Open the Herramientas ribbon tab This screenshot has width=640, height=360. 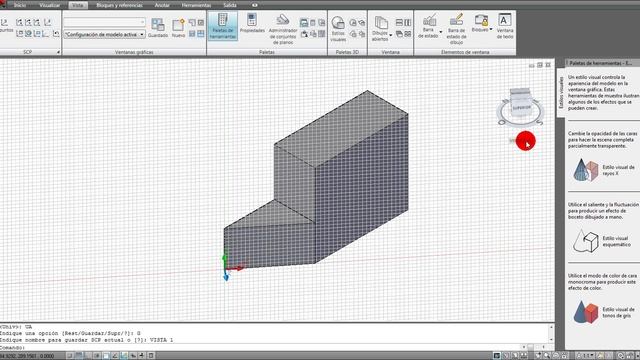click(x=196, y=5)
